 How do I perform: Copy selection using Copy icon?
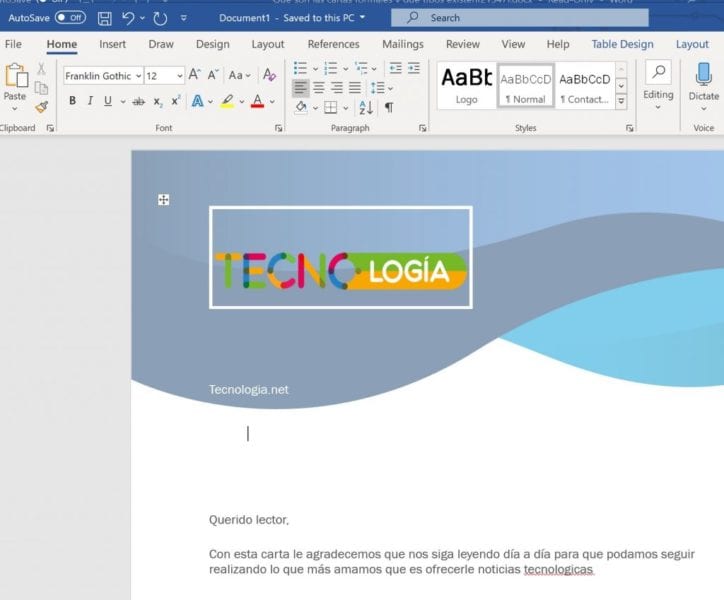(x=41, y=88)
